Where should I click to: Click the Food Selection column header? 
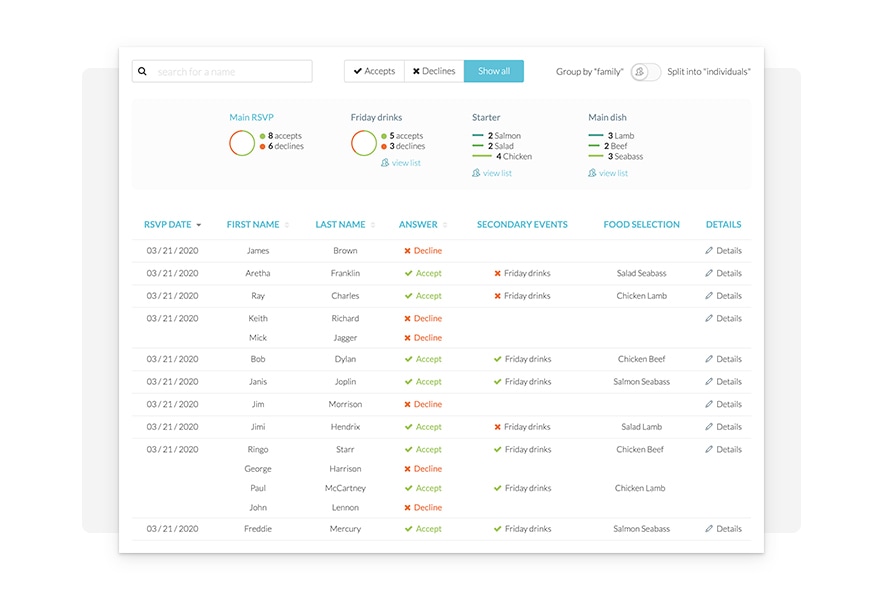pos(641,224)
